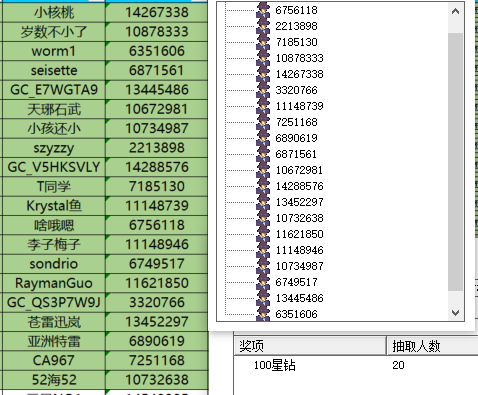Select winner ID 14267338 in the list
The height and width of the screenshot is (395, 478).
coord(299,74)
